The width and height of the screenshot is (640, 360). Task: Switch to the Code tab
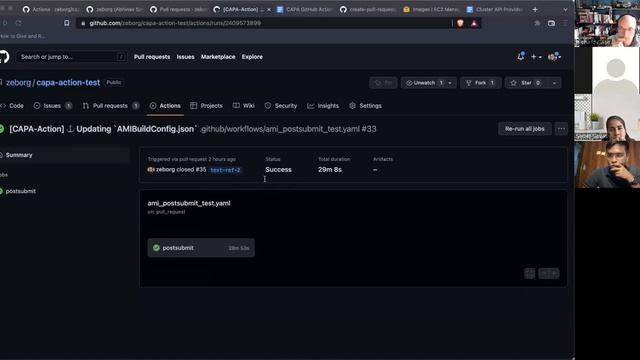click(12, 106)
